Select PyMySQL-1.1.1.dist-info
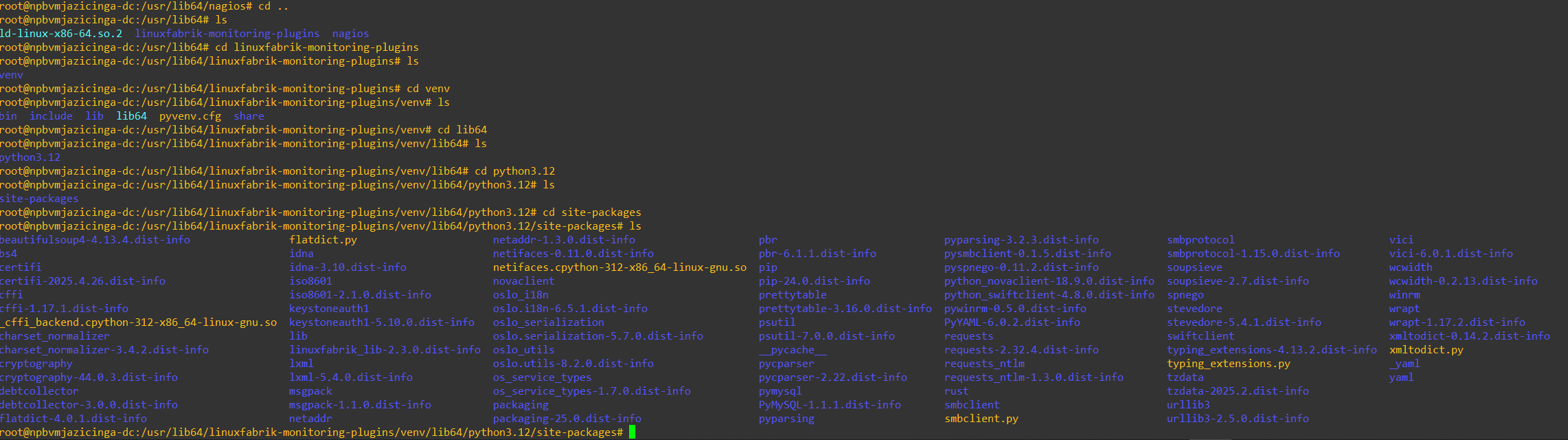Screen dimensions: 1568x440 pyautogui.click(x=830, y=405)
